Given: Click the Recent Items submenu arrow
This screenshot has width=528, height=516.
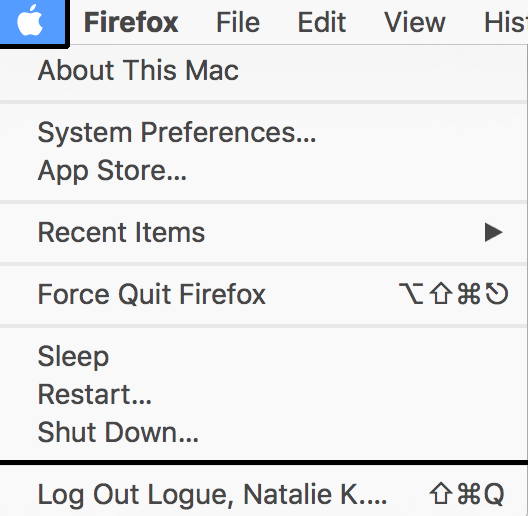Looking at the screenshot, I should pos(494,232).
